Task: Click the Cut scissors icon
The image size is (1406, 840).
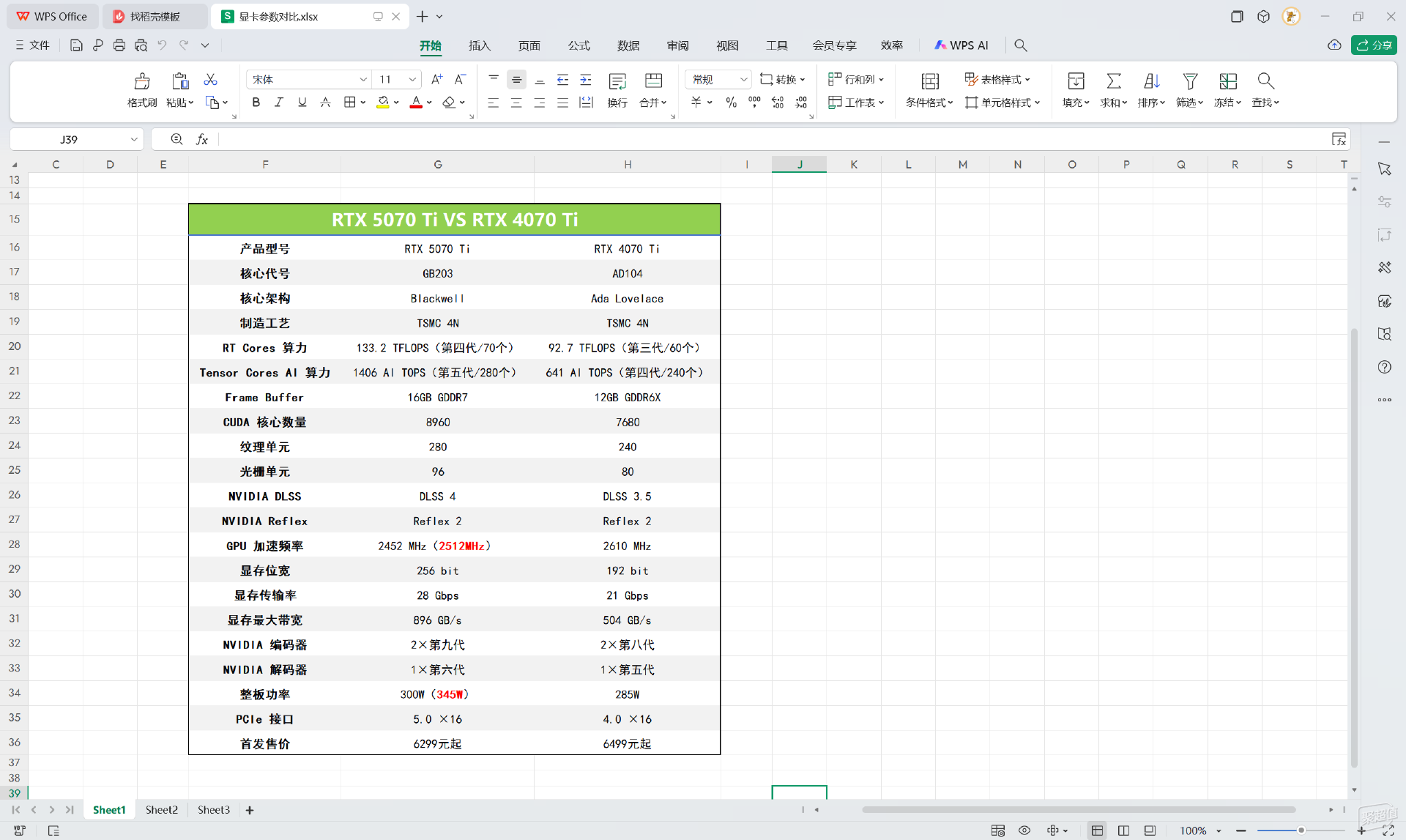Action: 210,79
